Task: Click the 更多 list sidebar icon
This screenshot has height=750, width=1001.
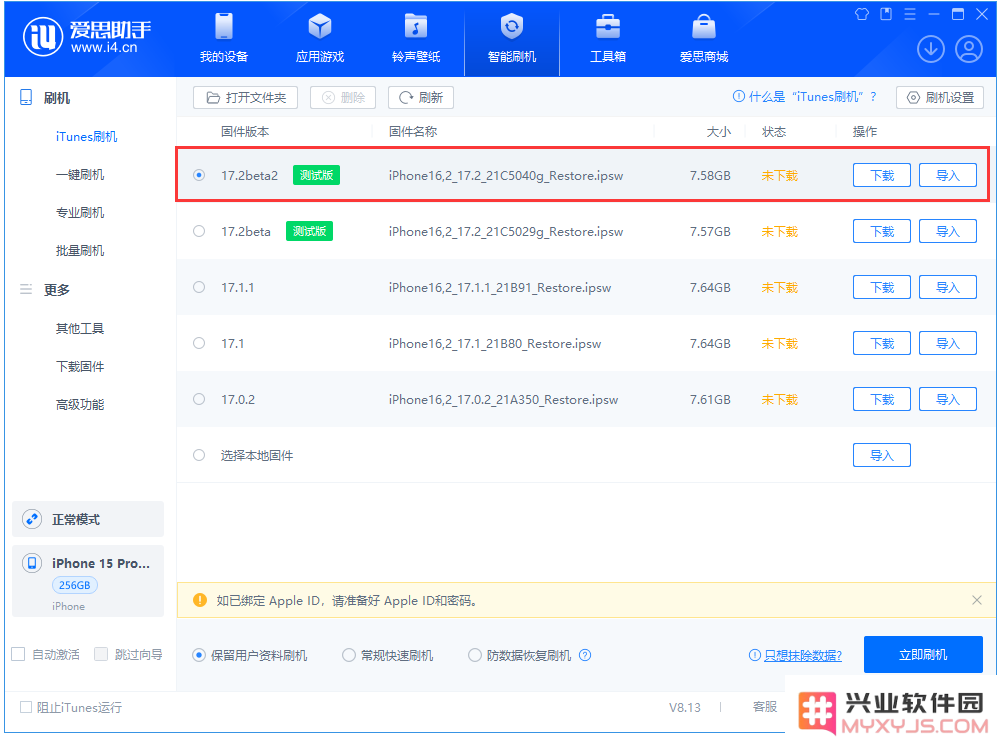Action: (x=26, y=289)
